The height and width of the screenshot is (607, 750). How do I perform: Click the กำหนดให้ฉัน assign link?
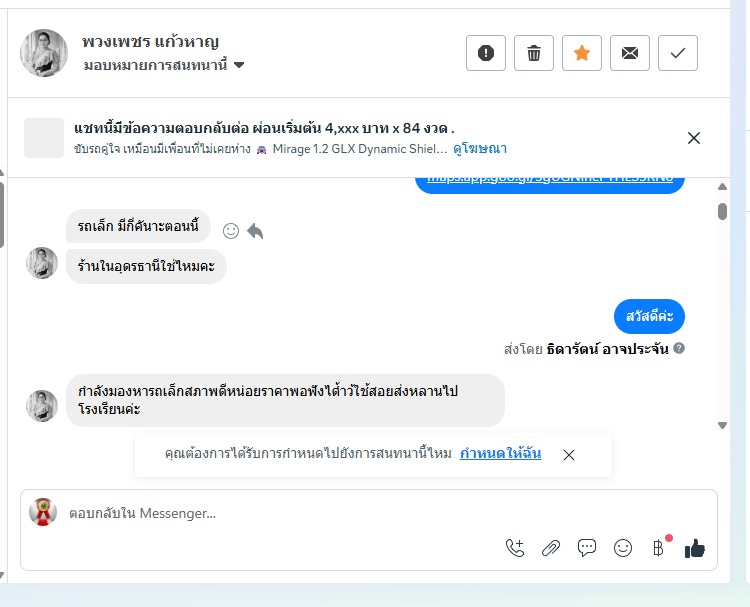coord(500,454)
